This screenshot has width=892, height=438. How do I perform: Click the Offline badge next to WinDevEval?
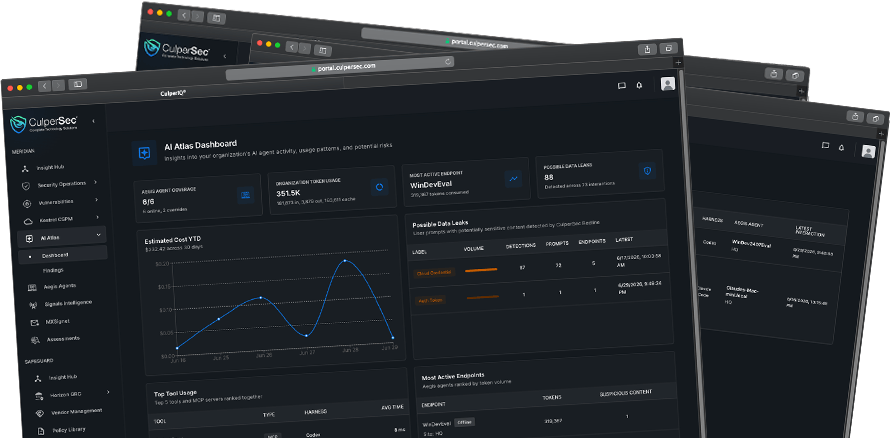[x=464, y=422]
